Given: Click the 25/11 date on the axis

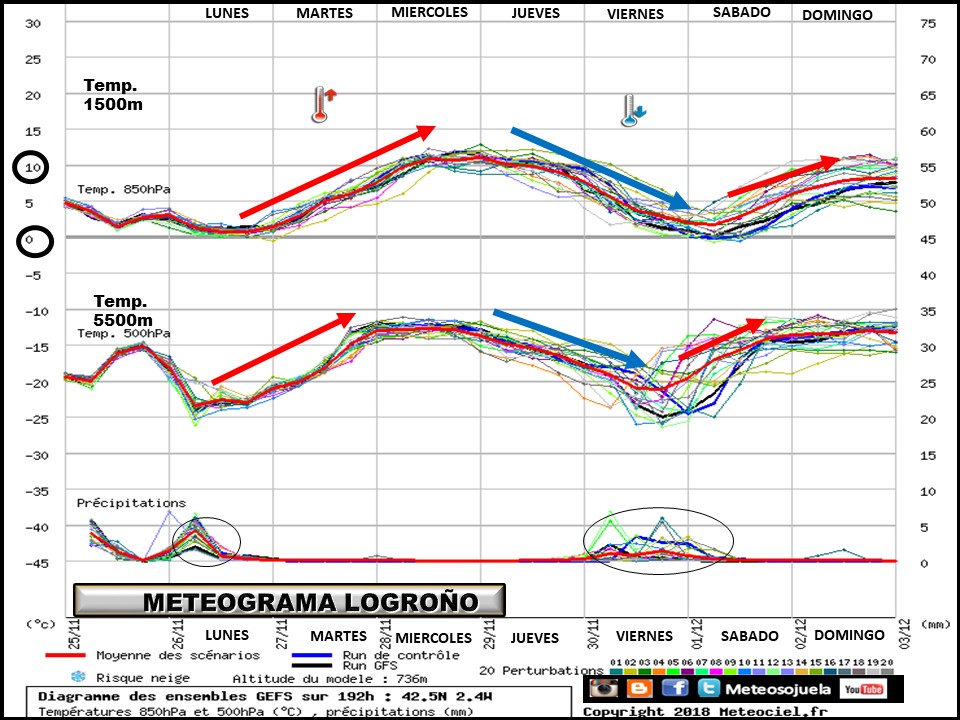Looking at the screenshot, I should click(x=74, y=633).
